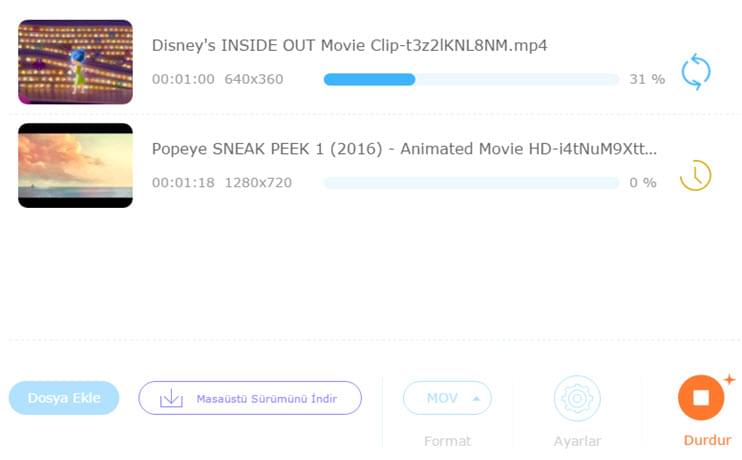Click the Durdur label
Screen dimensions: 742x460
[707, 440]
